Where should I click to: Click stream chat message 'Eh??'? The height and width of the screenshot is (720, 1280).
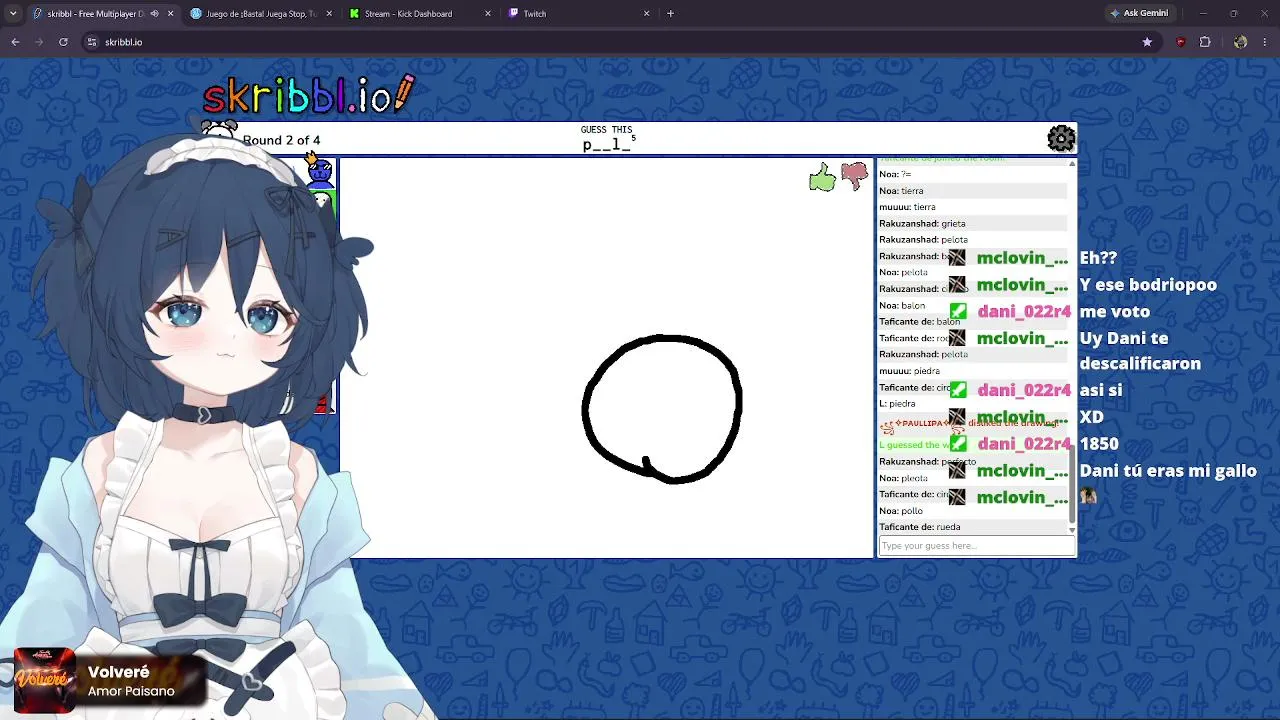(x=1098, y=258)
